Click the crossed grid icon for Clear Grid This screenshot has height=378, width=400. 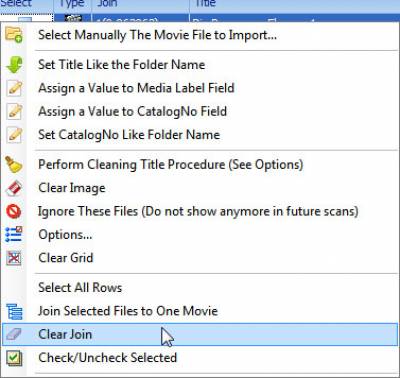[14, 258]
